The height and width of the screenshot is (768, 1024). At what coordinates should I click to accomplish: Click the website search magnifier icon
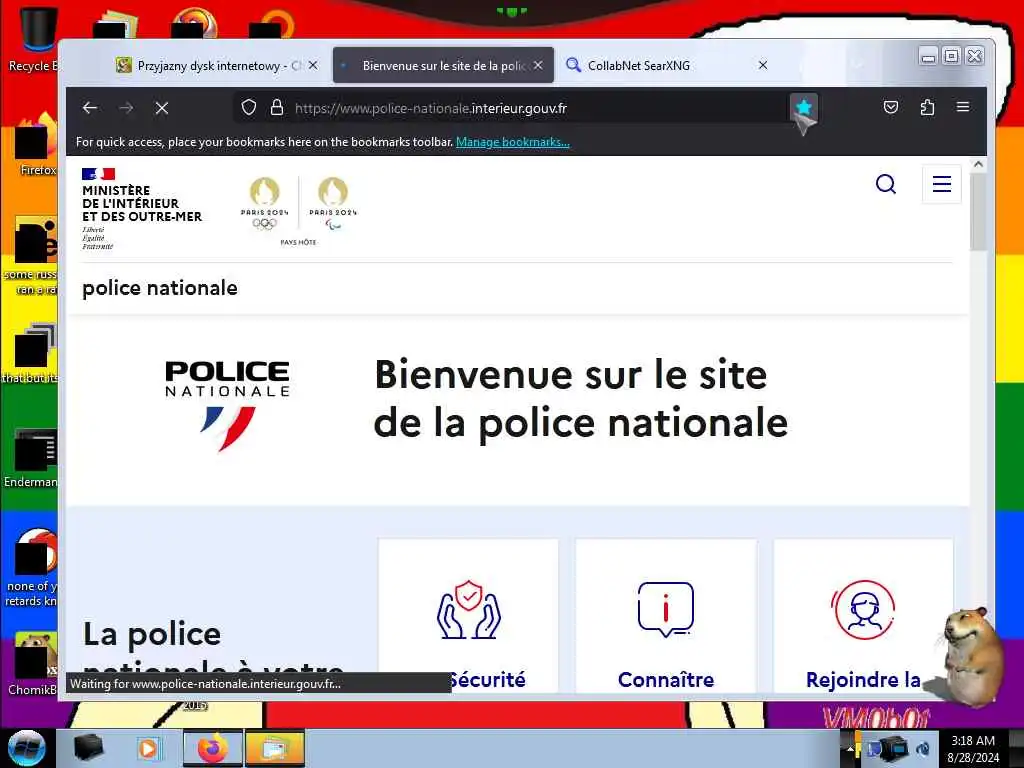886,184
